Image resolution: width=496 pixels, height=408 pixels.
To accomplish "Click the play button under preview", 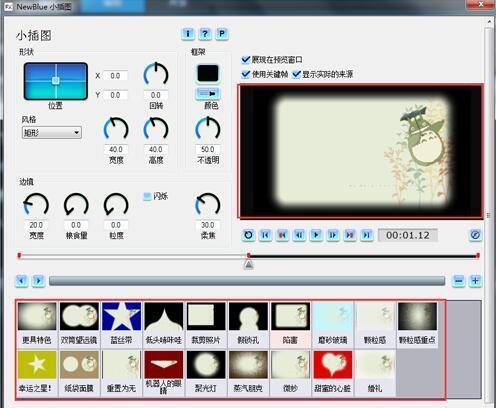I will click(x=316, y=235).
